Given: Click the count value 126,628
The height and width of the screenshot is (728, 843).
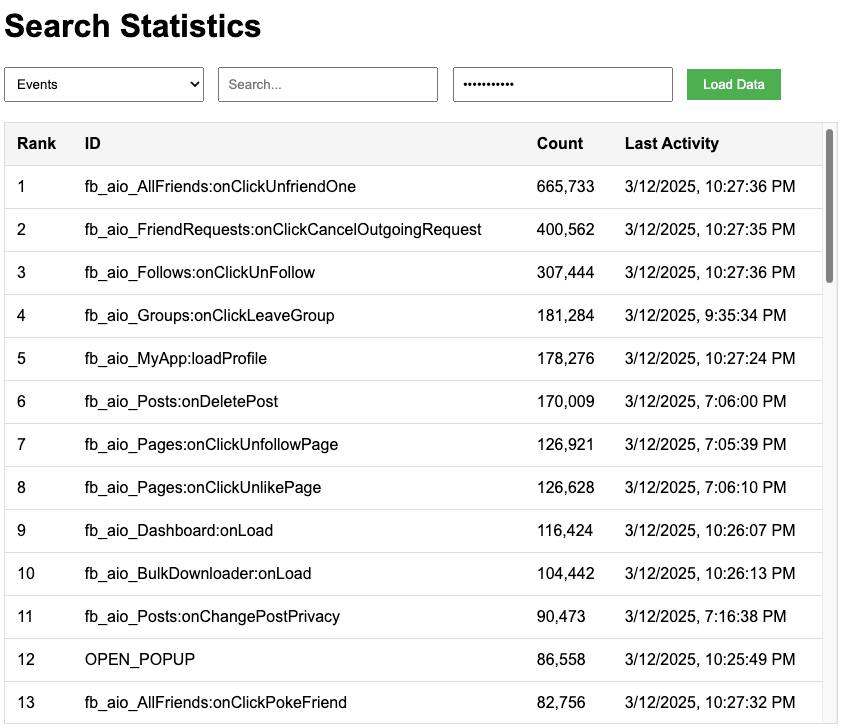Looking at the screenshot, I should pos(566,488).
